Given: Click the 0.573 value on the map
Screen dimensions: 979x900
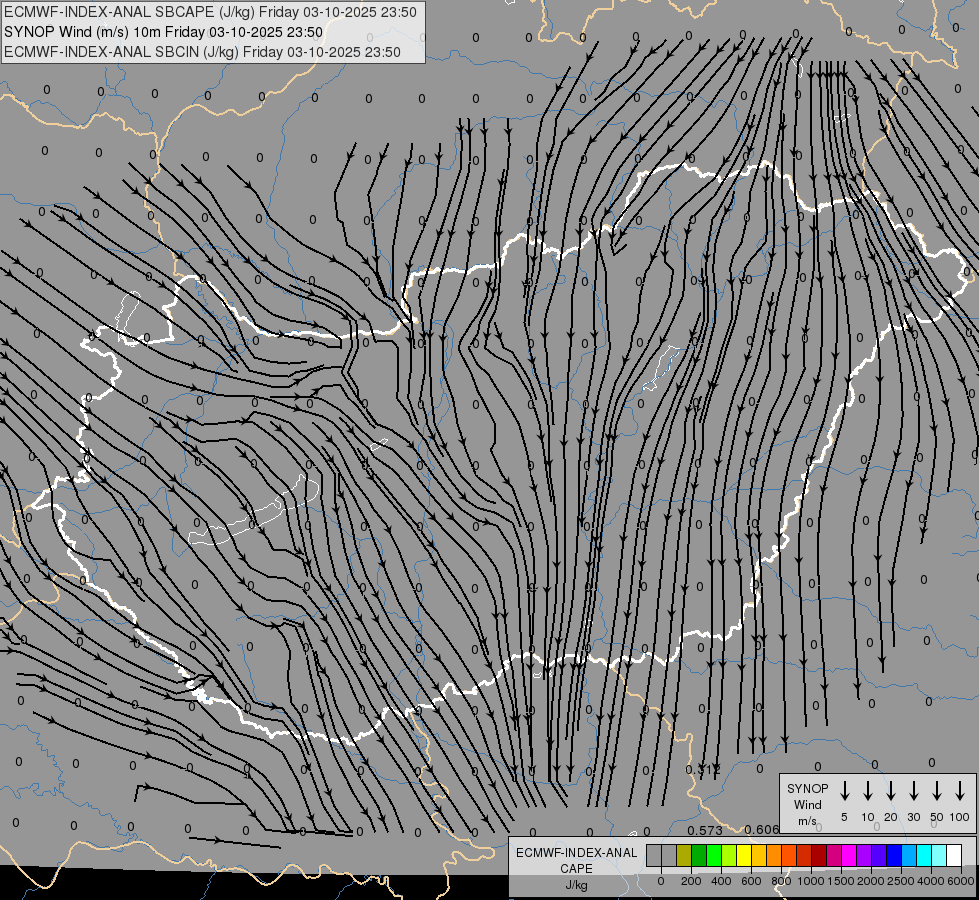Looking at the screenshot, I should 705,830.
